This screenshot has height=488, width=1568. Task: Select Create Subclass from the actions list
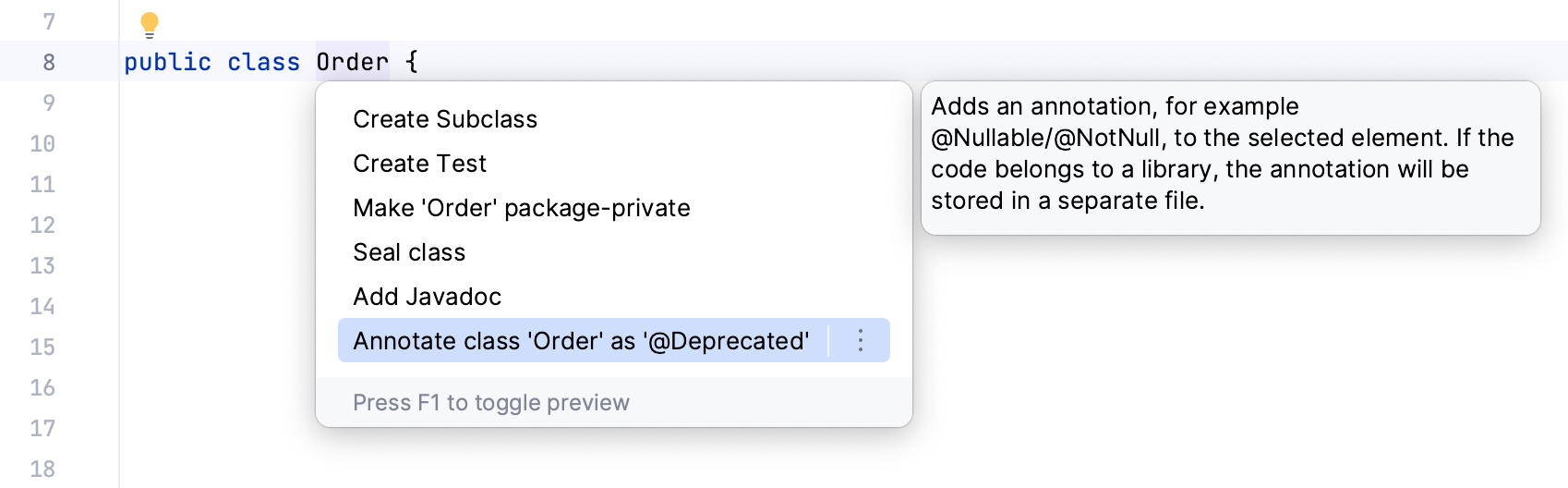(x=445, y=119)
